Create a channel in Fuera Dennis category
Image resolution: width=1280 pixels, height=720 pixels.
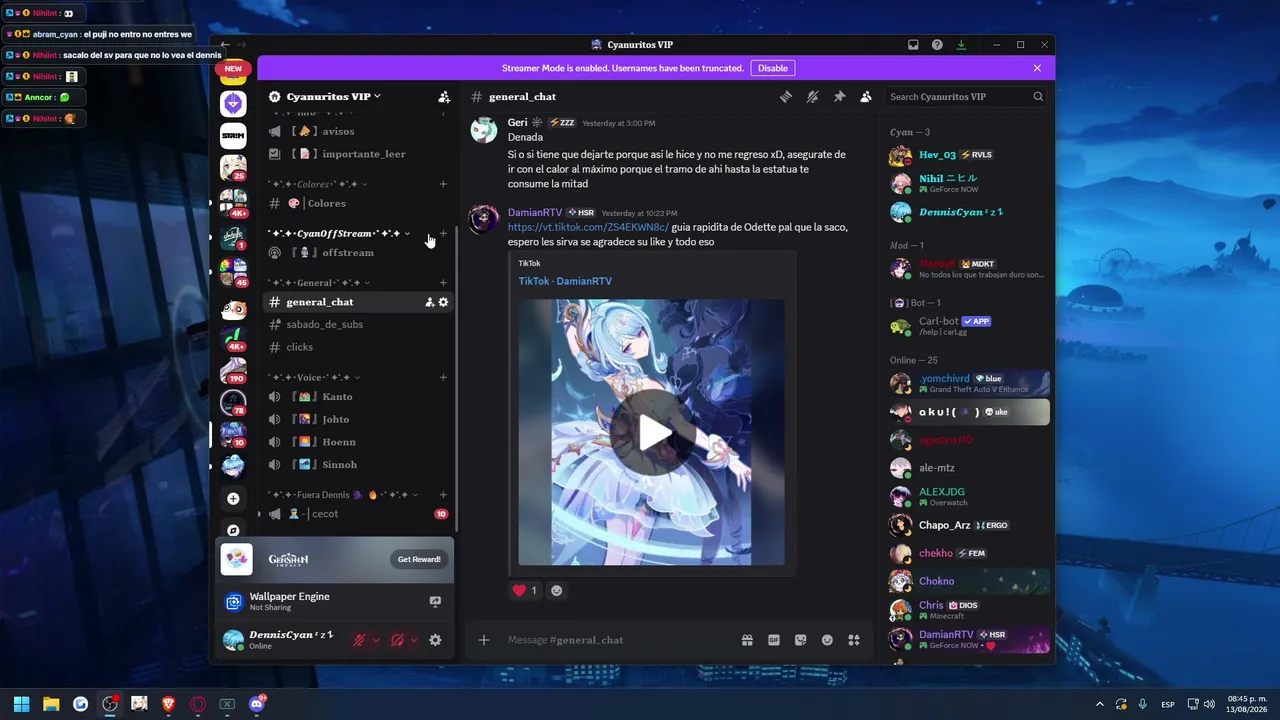pos(443,495)
